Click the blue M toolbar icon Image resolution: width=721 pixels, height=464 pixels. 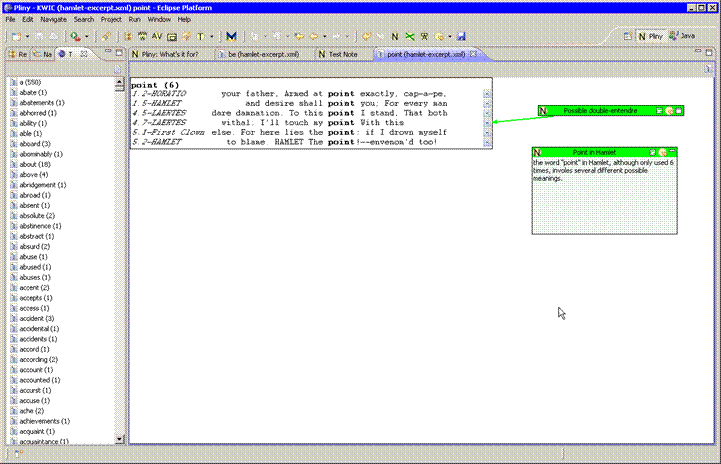pyautogui.click(x=231, y=36)
